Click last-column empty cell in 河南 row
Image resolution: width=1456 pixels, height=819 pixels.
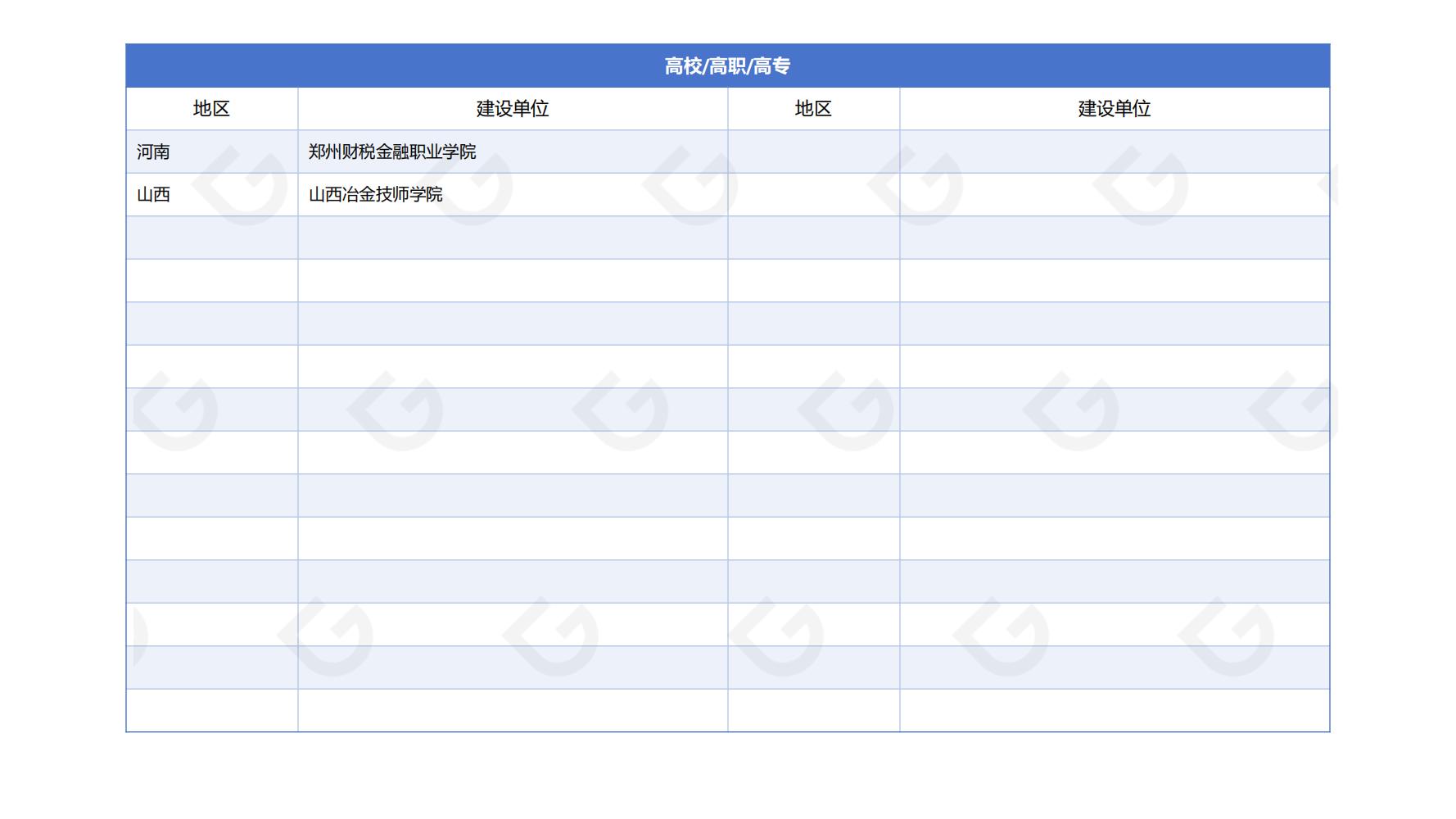coord(1114,152)
